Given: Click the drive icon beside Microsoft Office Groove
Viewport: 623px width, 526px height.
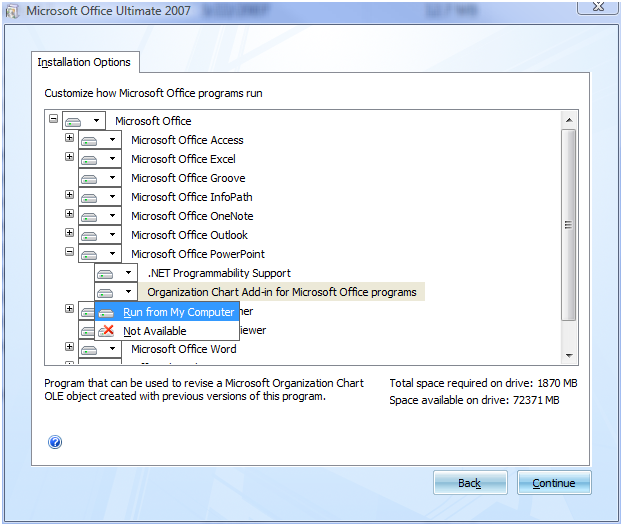Looking at the screenshot, I should tap(89, 179).
